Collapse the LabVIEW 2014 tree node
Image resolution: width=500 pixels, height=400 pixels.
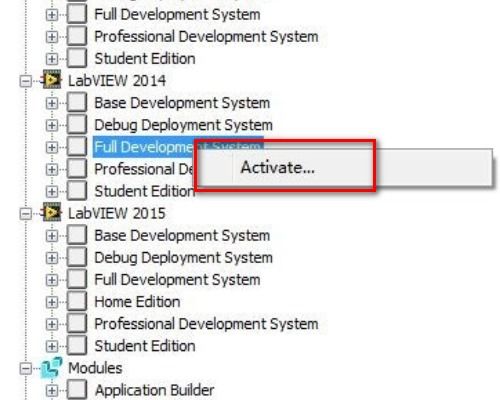pyautogui.click(x=26, y=81)
